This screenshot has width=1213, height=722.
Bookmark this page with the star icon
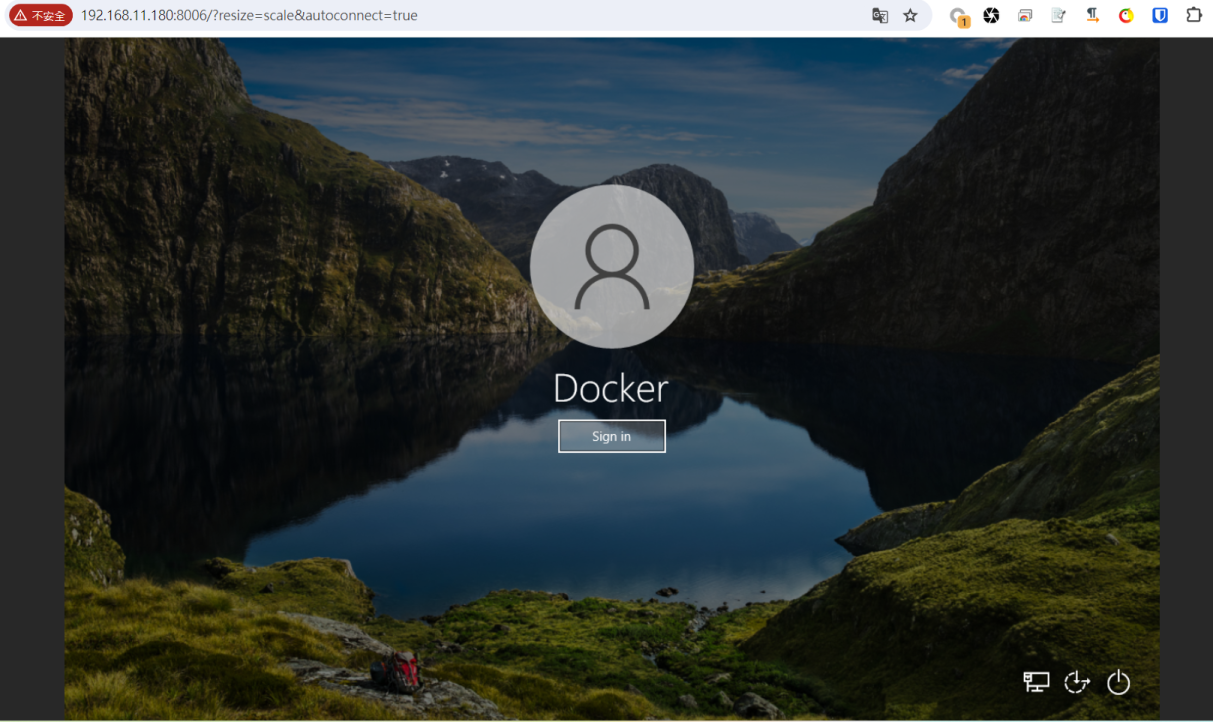coord(910,16)
